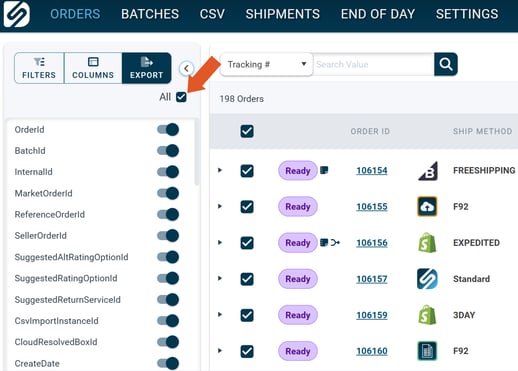Screen dimensions: 518x371
Task: Click the note icon on order 106154
Action: 324,170
